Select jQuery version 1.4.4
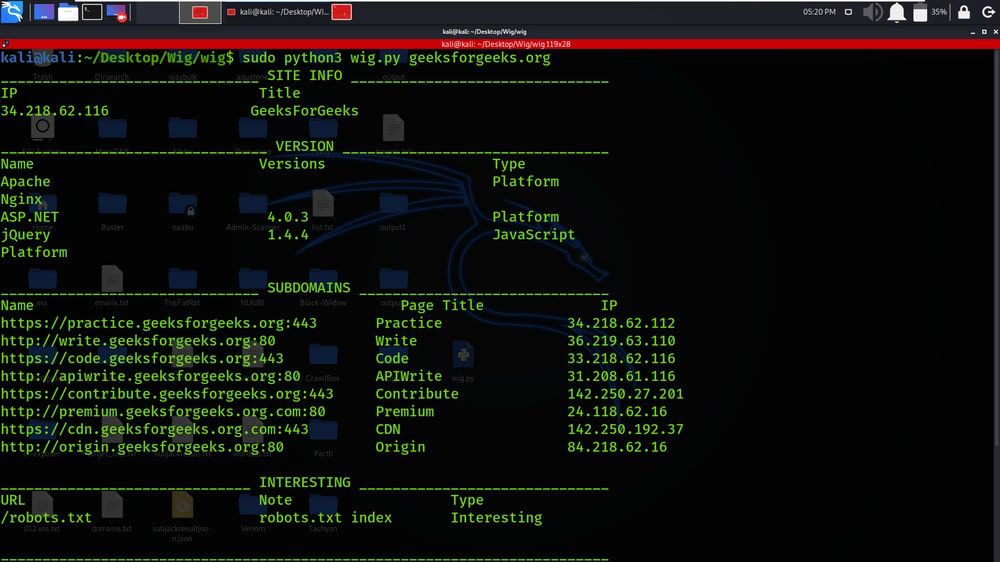 coord(288,235)
